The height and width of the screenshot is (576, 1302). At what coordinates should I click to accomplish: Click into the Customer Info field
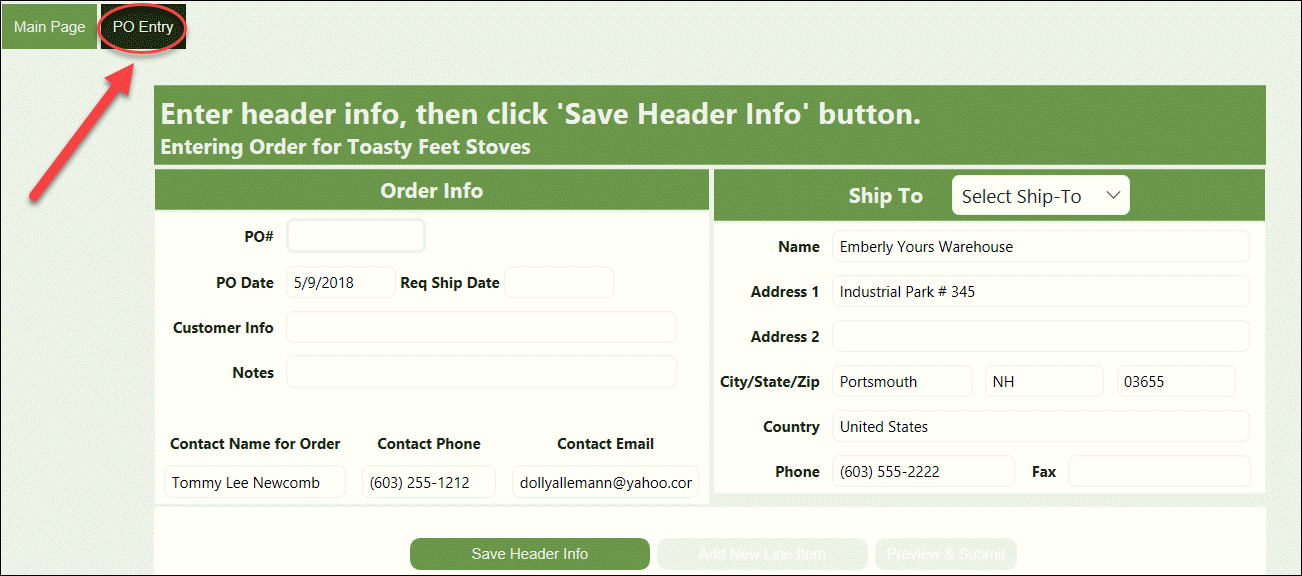coord(481,327)
